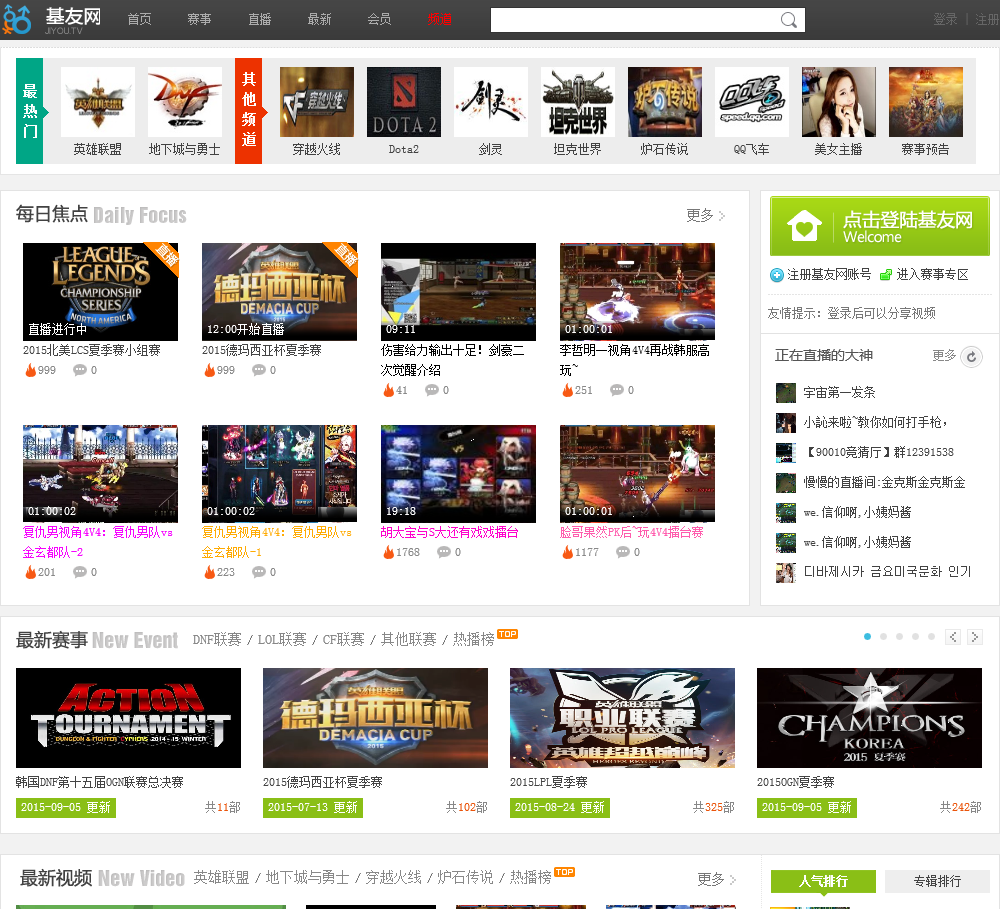This screenshot has height=909, width=1000.
Task: Click refresh icon beside 正在直播的大神
Action: click(971, 357)
